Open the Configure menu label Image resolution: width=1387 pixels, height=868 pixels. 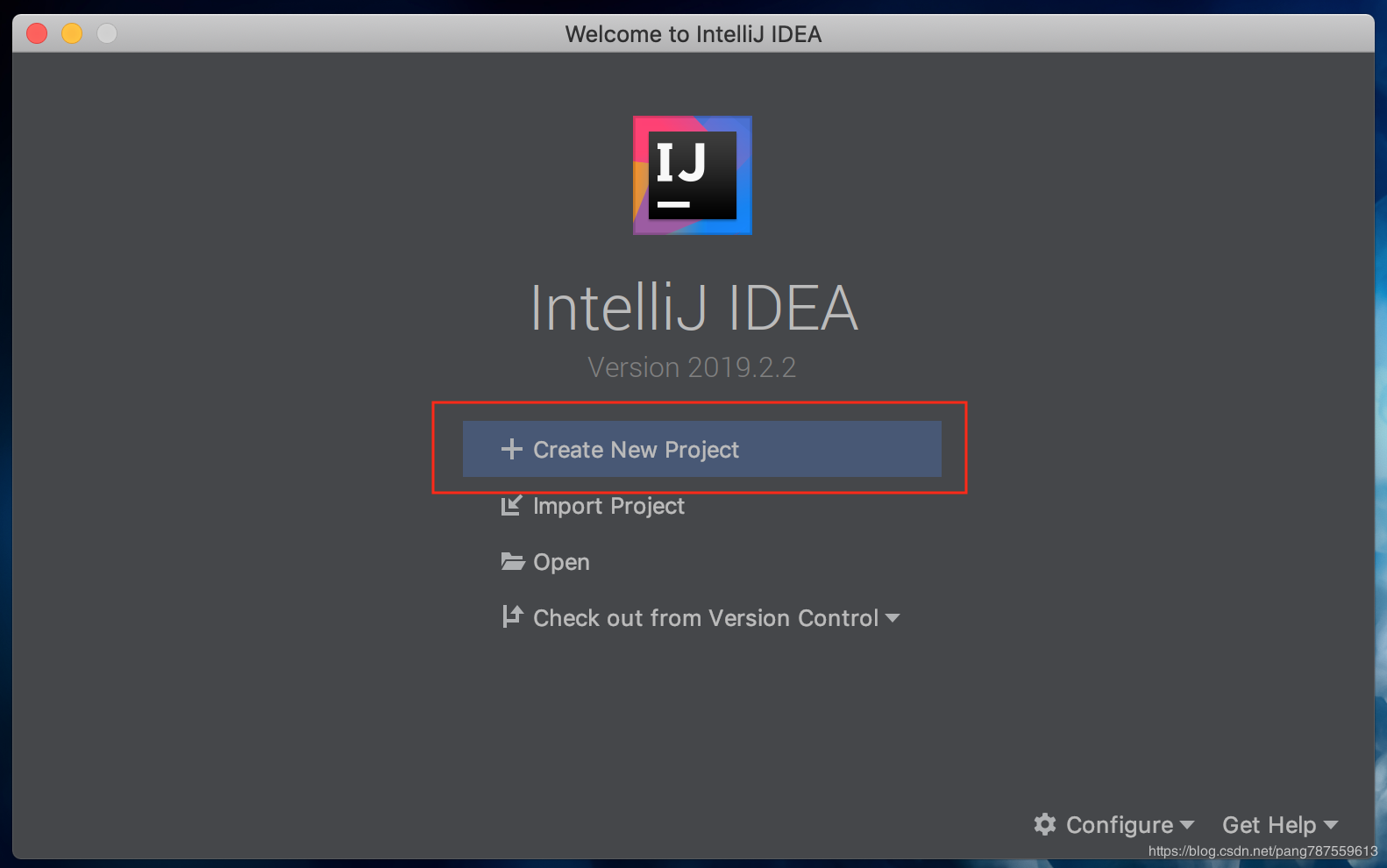point(1119,825)
